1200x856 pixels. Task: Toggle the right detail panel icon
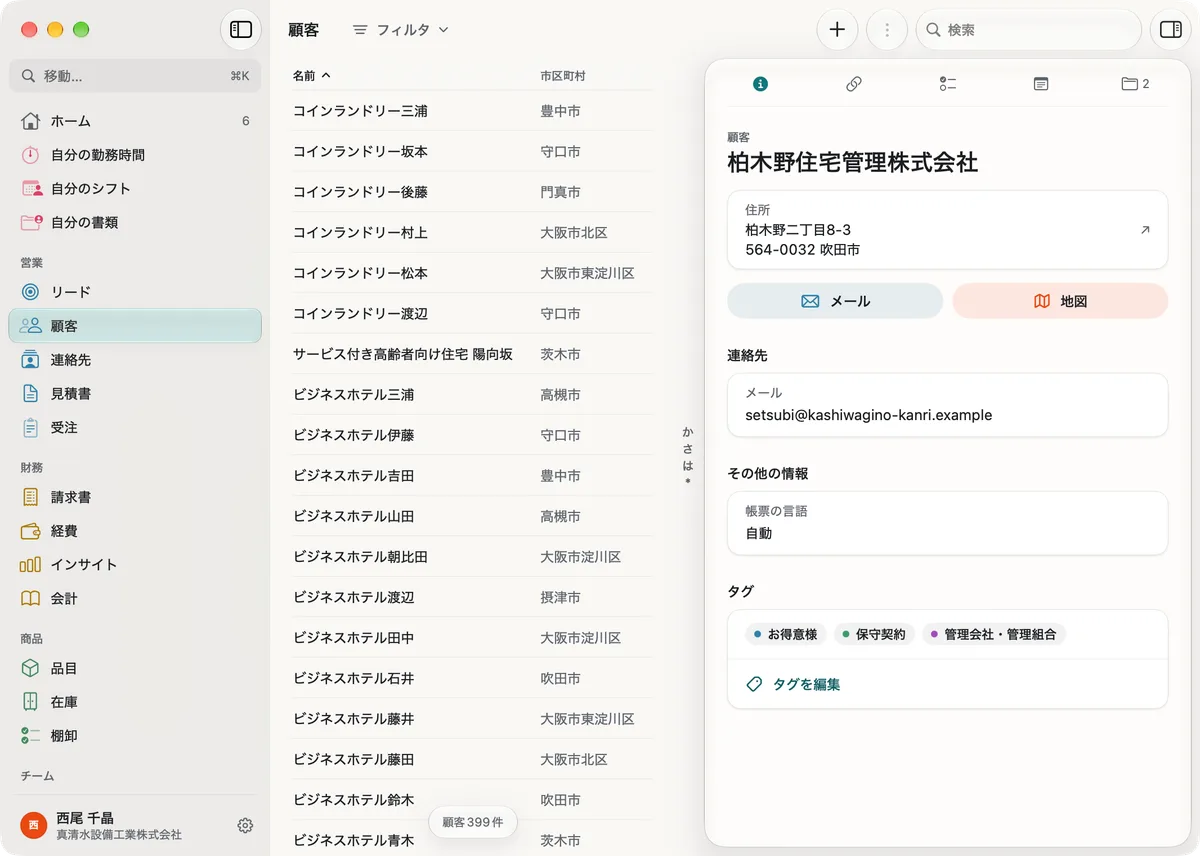(x=1170, y=30)
